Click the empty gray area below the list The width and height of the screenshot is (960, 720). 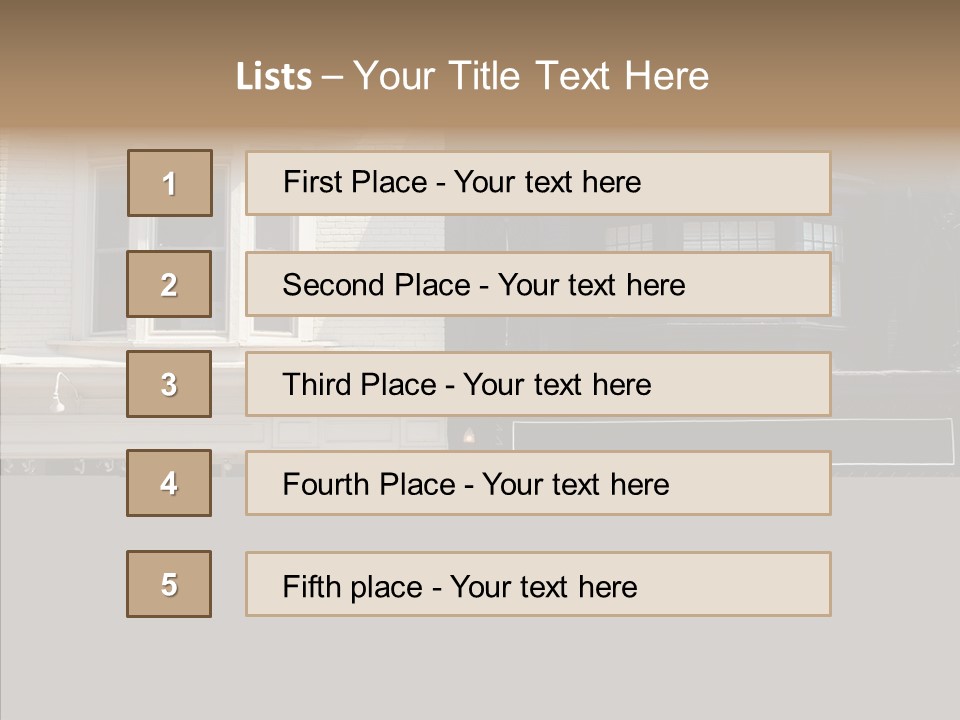[x=480, y=670]
